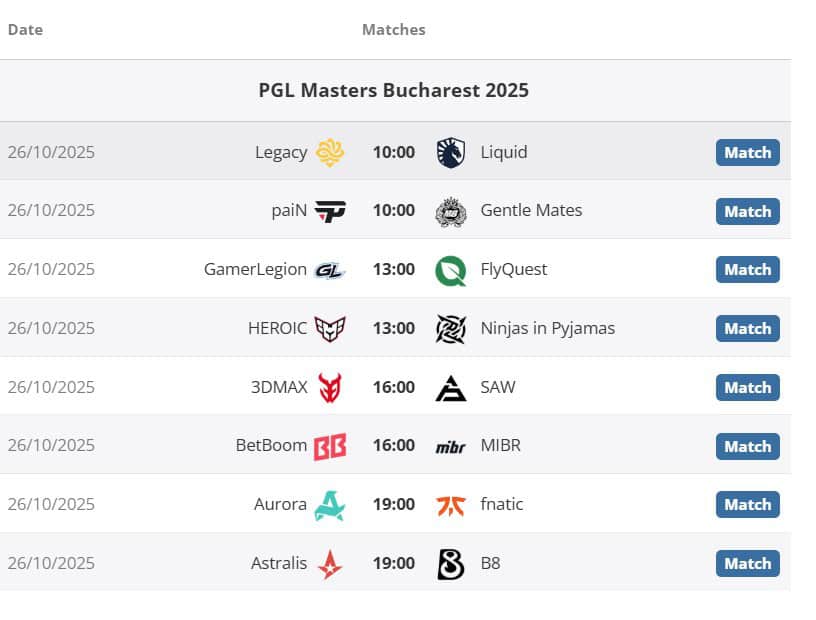This screenshot has height=620, width=816.
Task: Click the 13:00 time for HEROIC match
Action: (394, 328)
